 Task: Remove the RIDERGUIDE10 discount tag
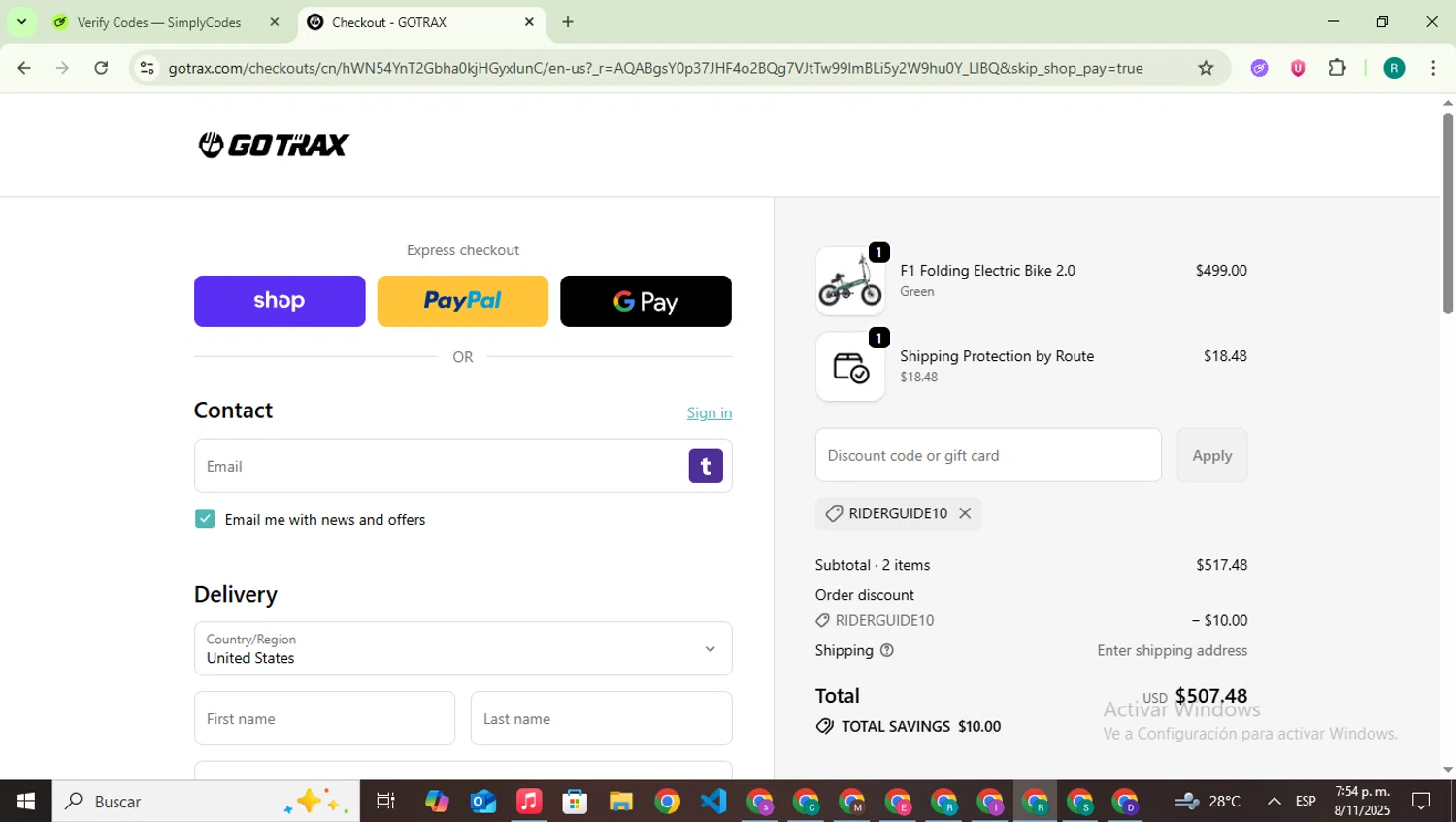(965, 513)
